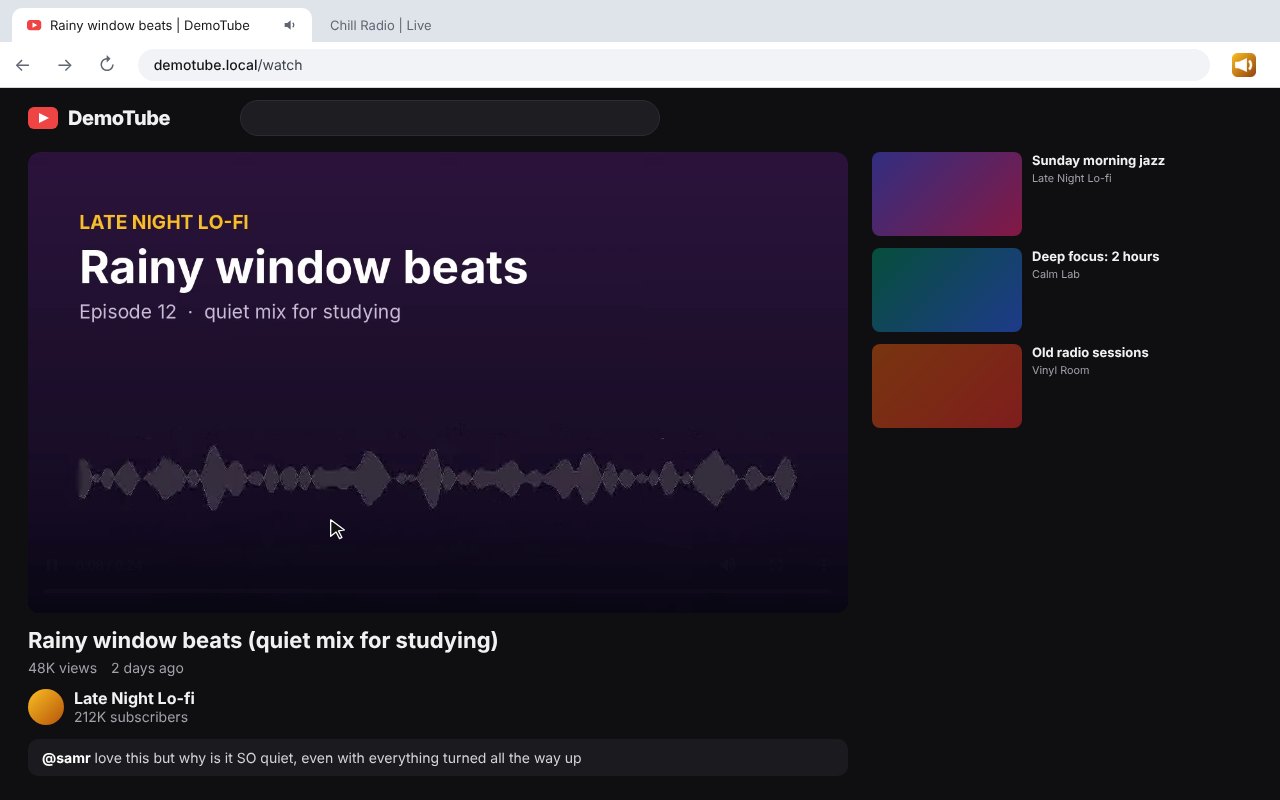Click the audio waveform in the video player
Image resolution: width=1280 pixels, height=800 pixels.
pos(437,478)
